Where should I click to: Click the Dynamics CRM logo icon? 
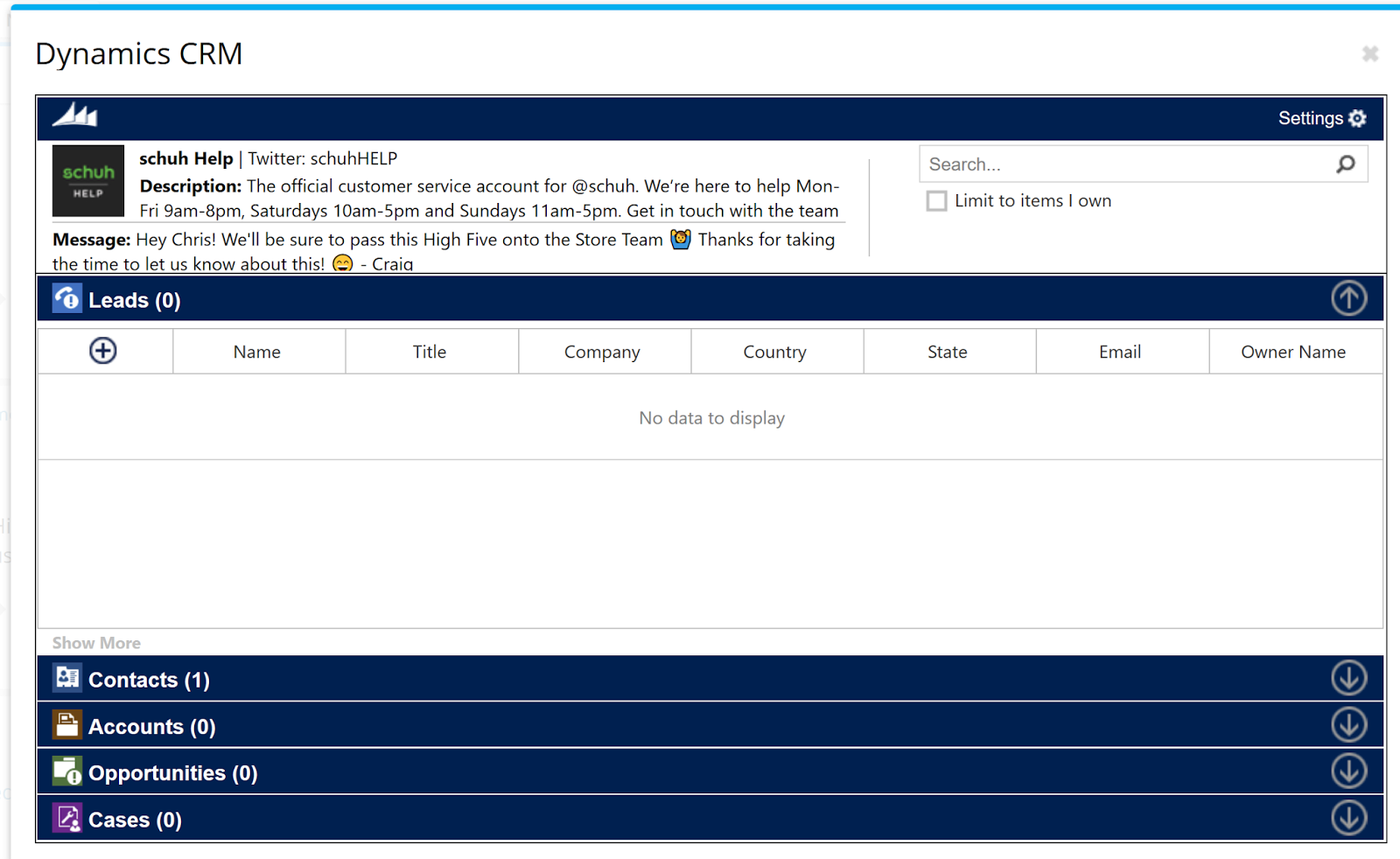click(75, 115)
